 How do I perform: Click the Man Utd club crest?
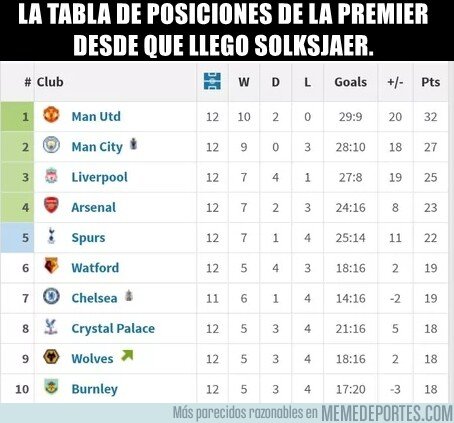(51, 115)
